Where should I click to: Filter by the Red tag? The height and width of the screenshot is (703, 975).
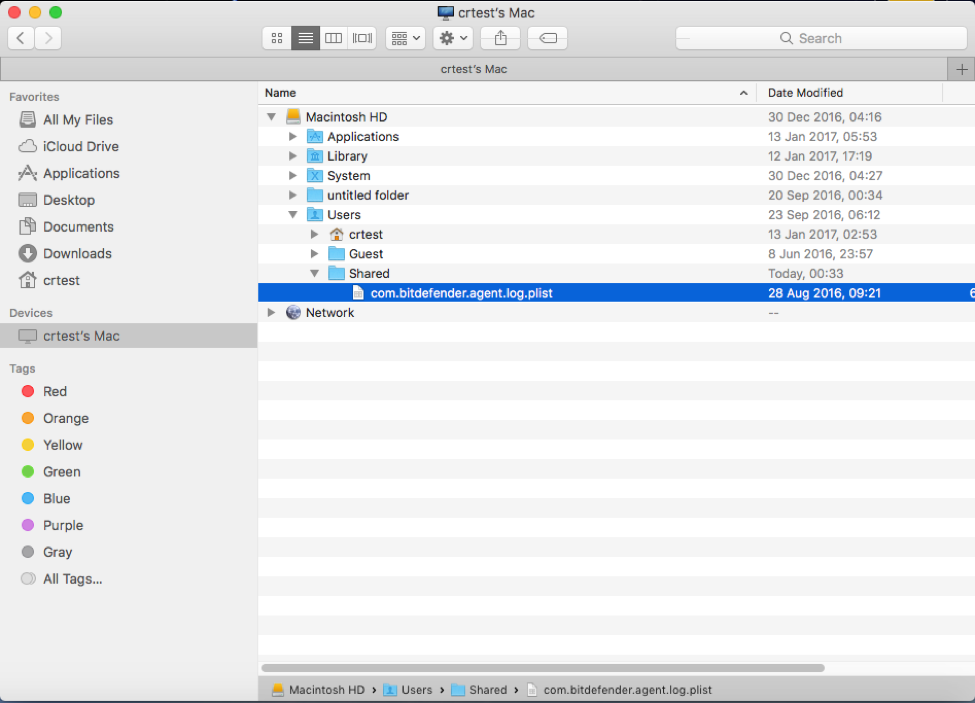(55, 392)
